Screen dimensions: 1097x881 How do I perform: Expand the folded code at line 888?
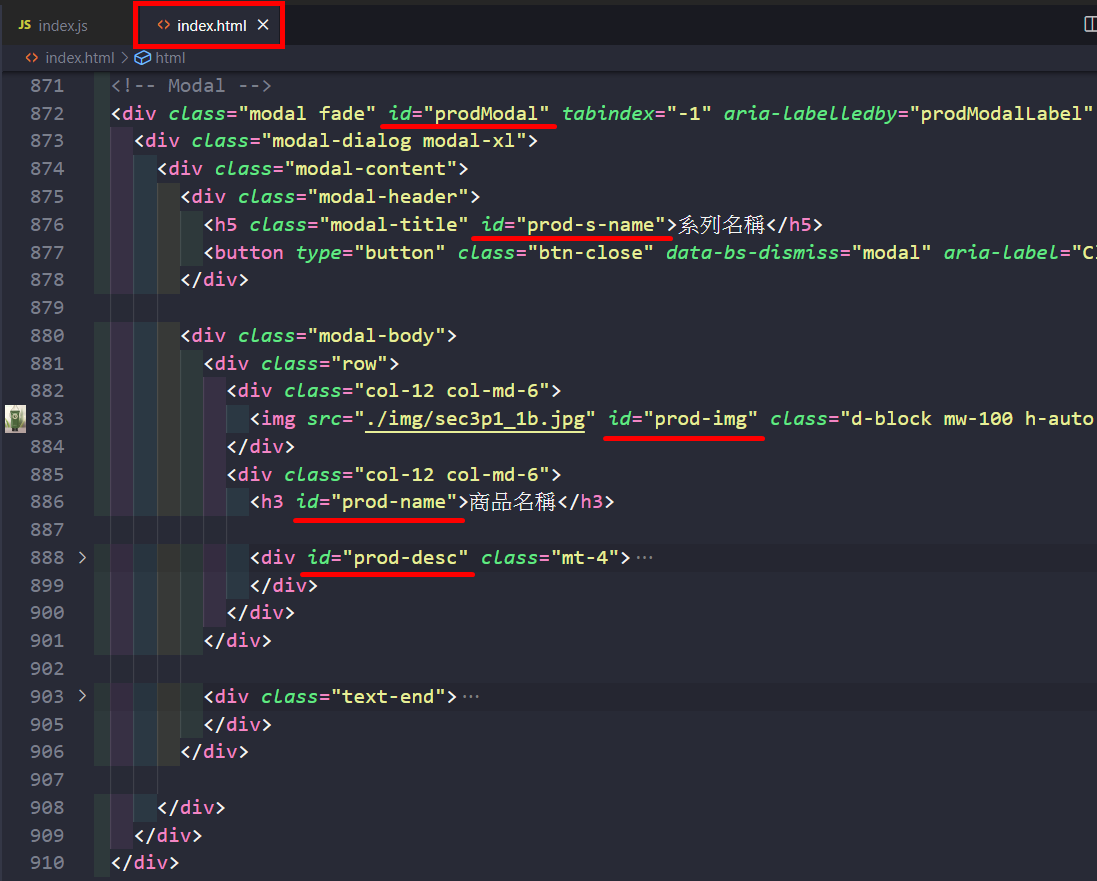click(x=82, y=557)
